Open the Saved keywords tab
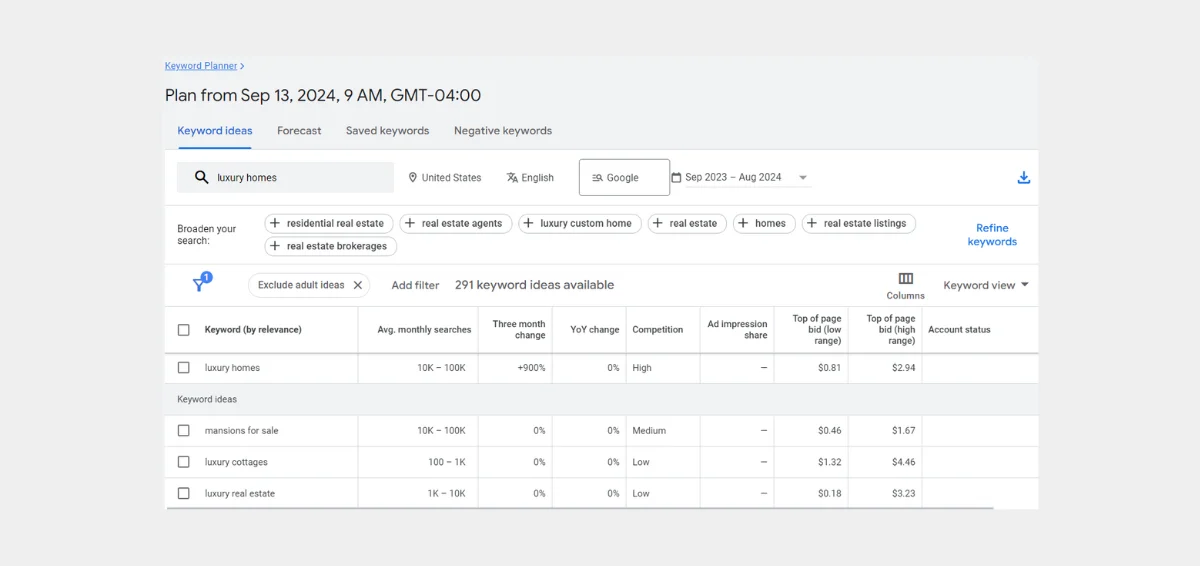Image resolution: width=1200 pixels, height=566 pixels. 387,131
